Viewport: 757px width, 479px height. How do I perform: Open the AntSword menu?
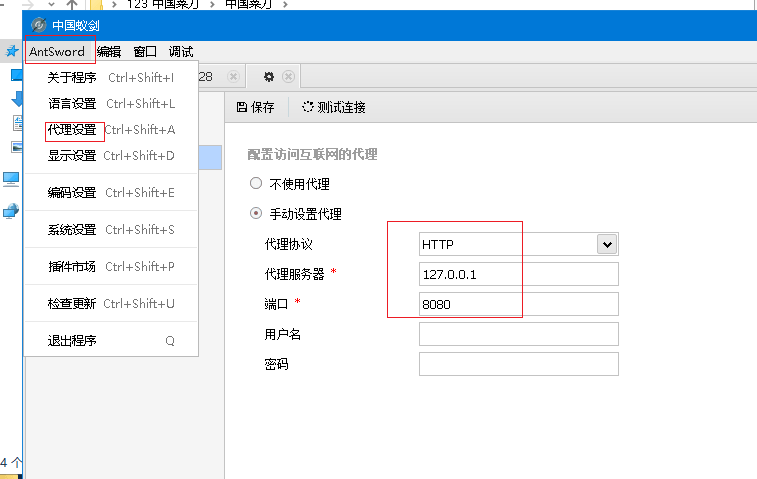click(x=57, y=51)
